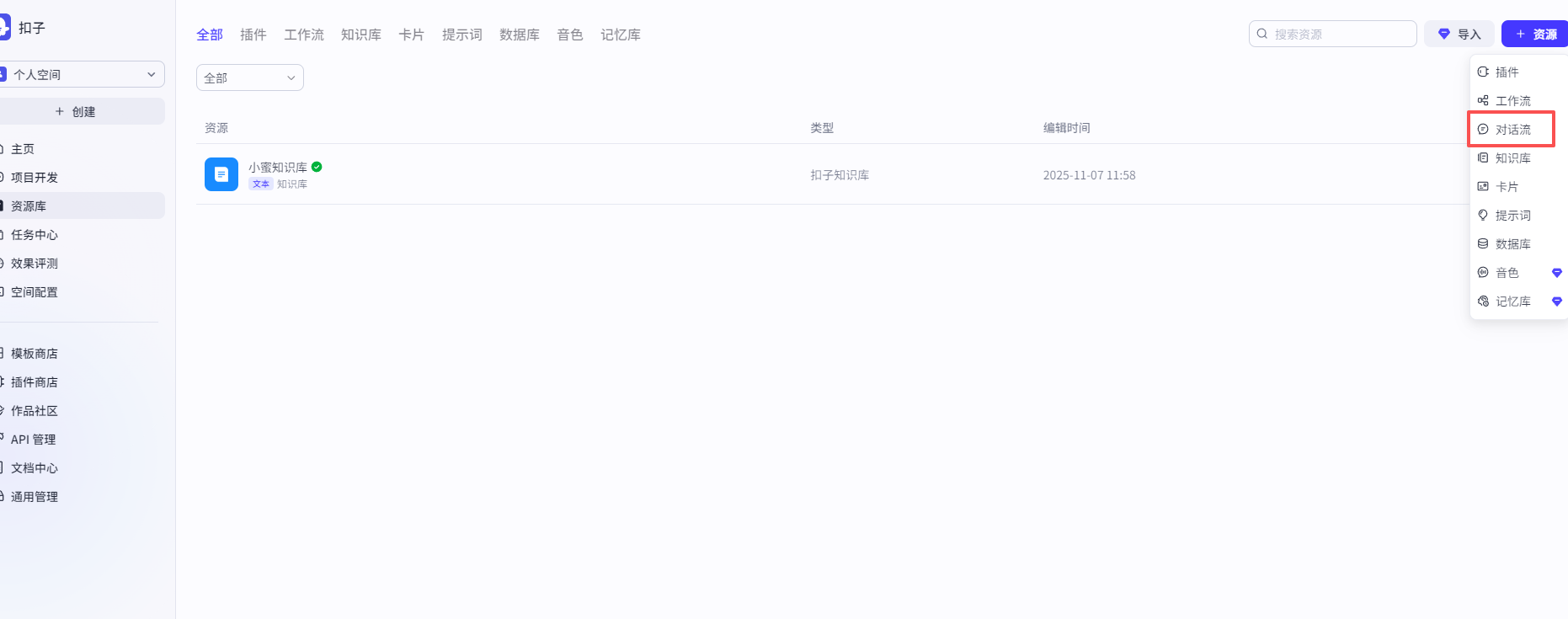The width and height of the screenshot is (1568, 619).
Task: Go to 主页 in the sidebar
Action: (81, 149)
